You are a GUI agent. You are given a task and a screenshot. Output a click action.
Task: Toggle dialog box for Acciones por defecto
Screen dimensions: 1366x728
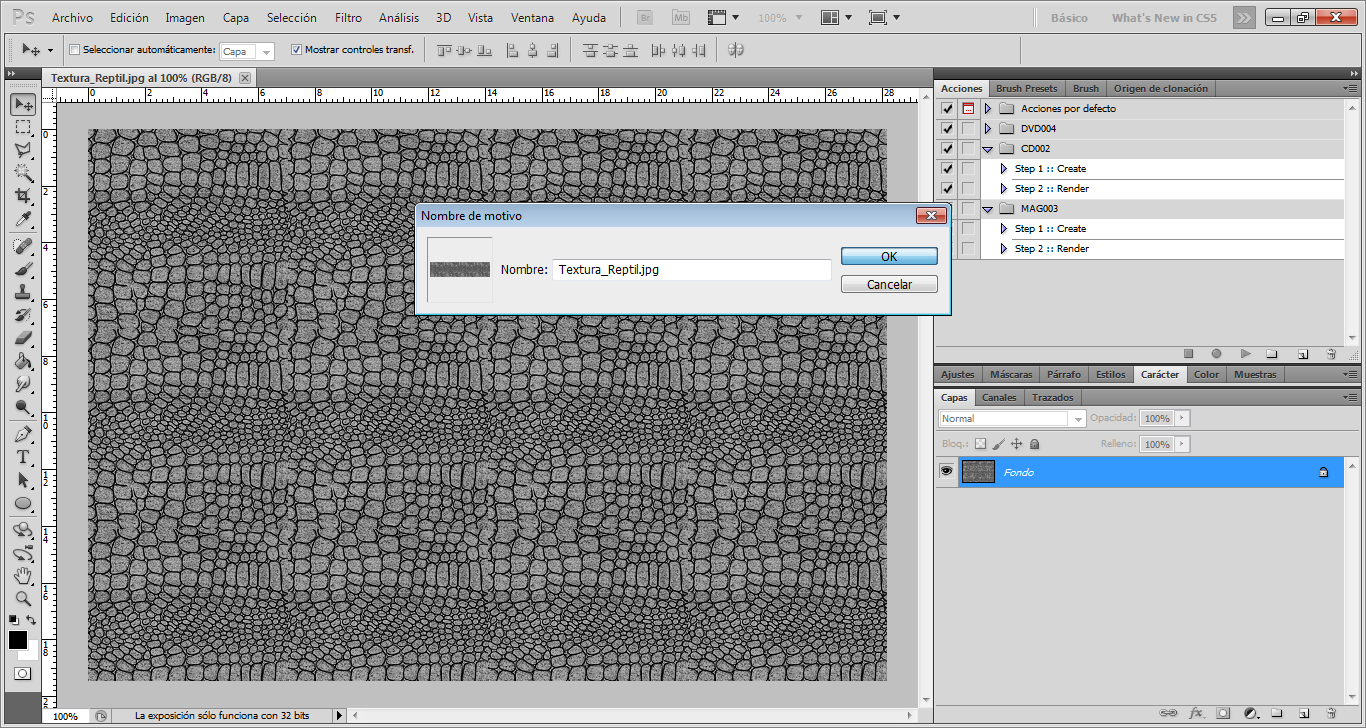click(968, 108)
